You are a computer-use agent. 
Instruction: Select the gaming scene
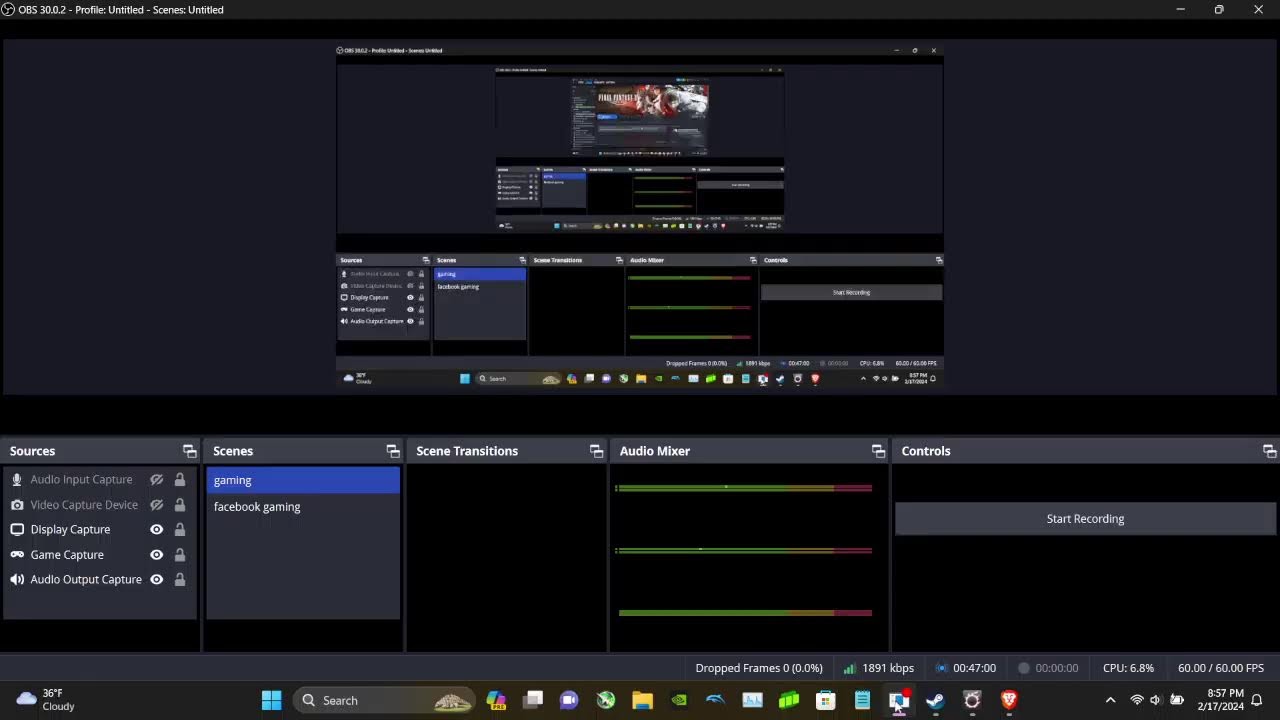click(x=303, y=480)
